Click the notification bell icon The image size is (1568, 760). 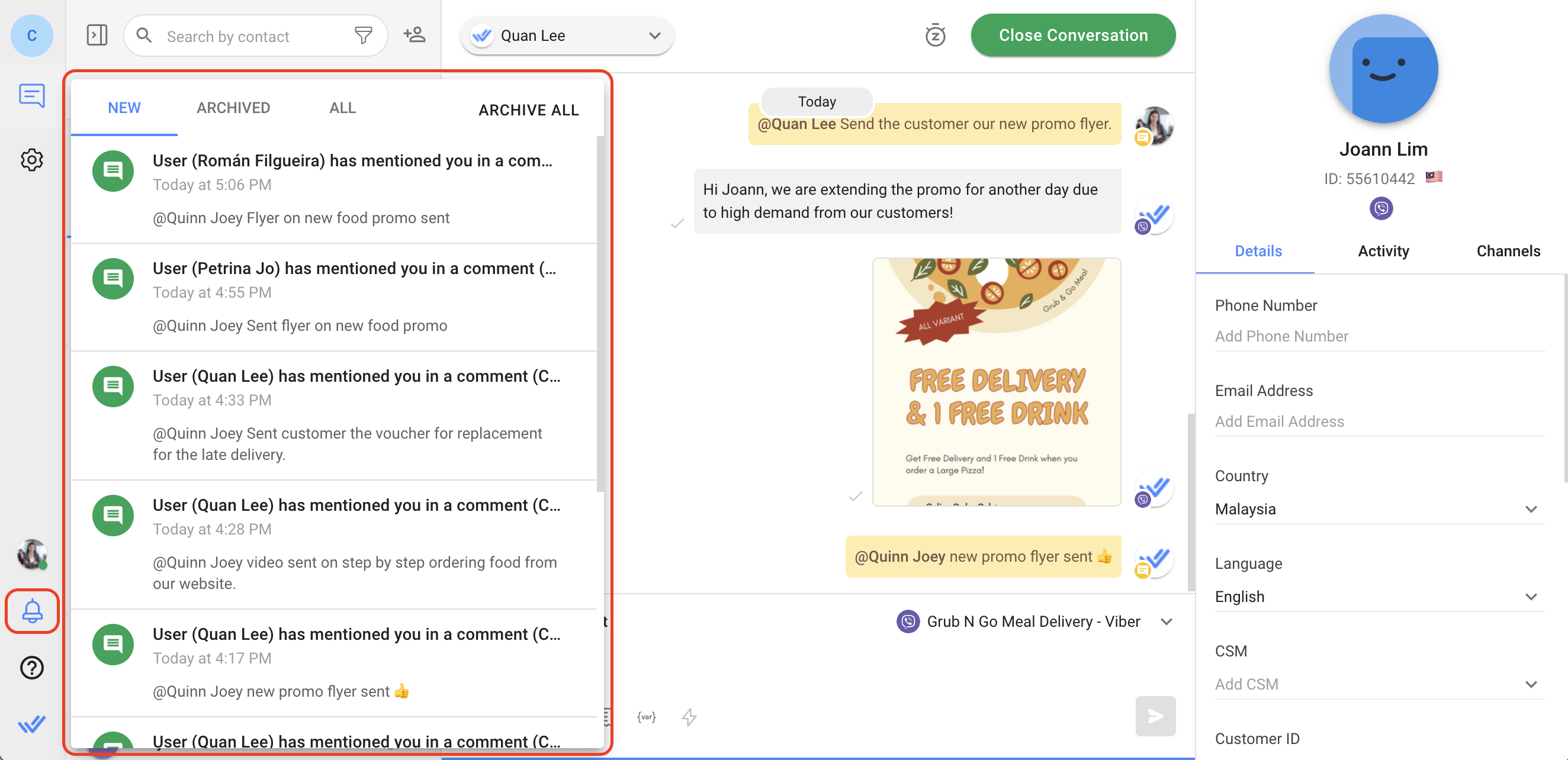click(32, 610)
